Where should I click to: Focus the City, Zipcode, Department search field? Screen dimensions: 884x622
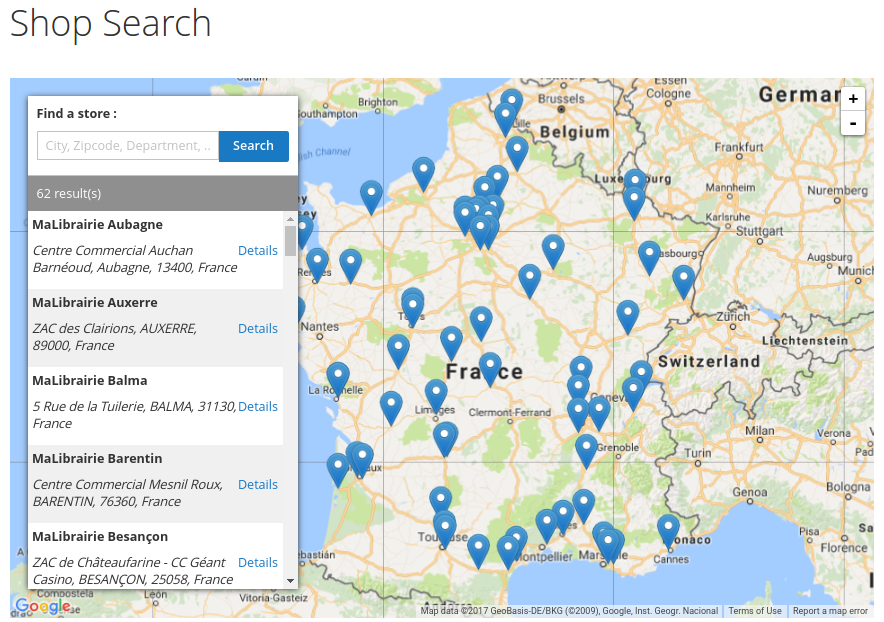pos(128,146)
